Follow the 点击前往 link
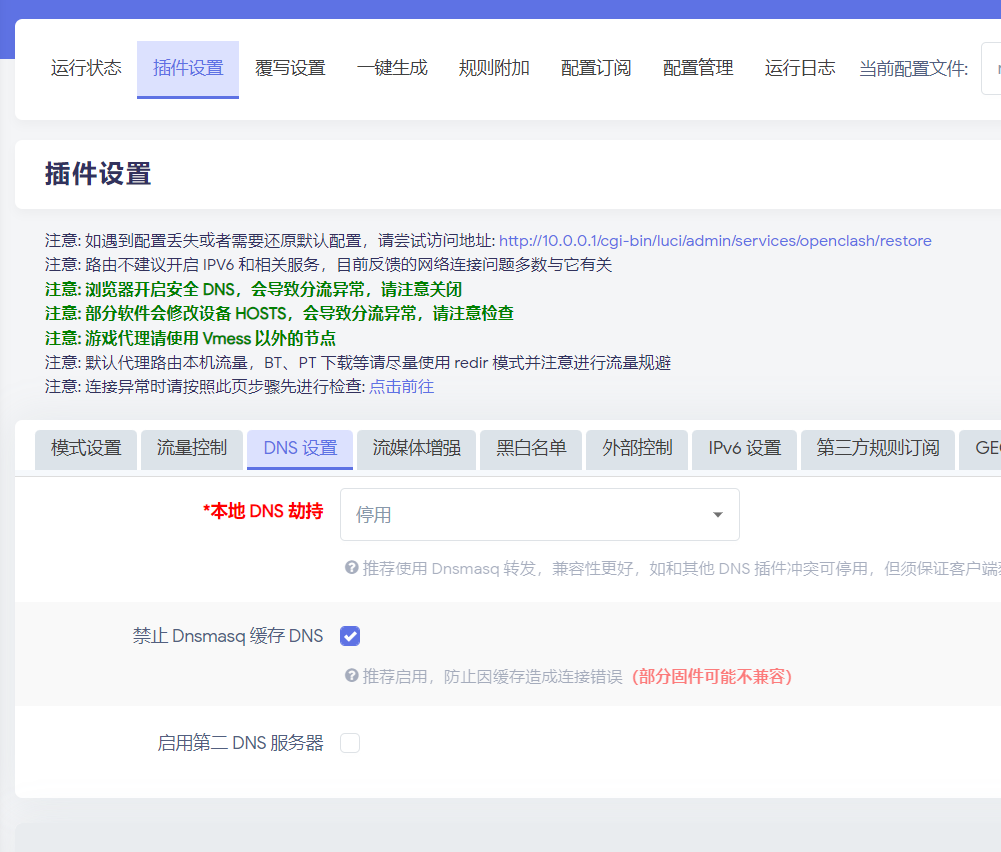Screen dimensions: 1001x852 (x=401, y=386)
